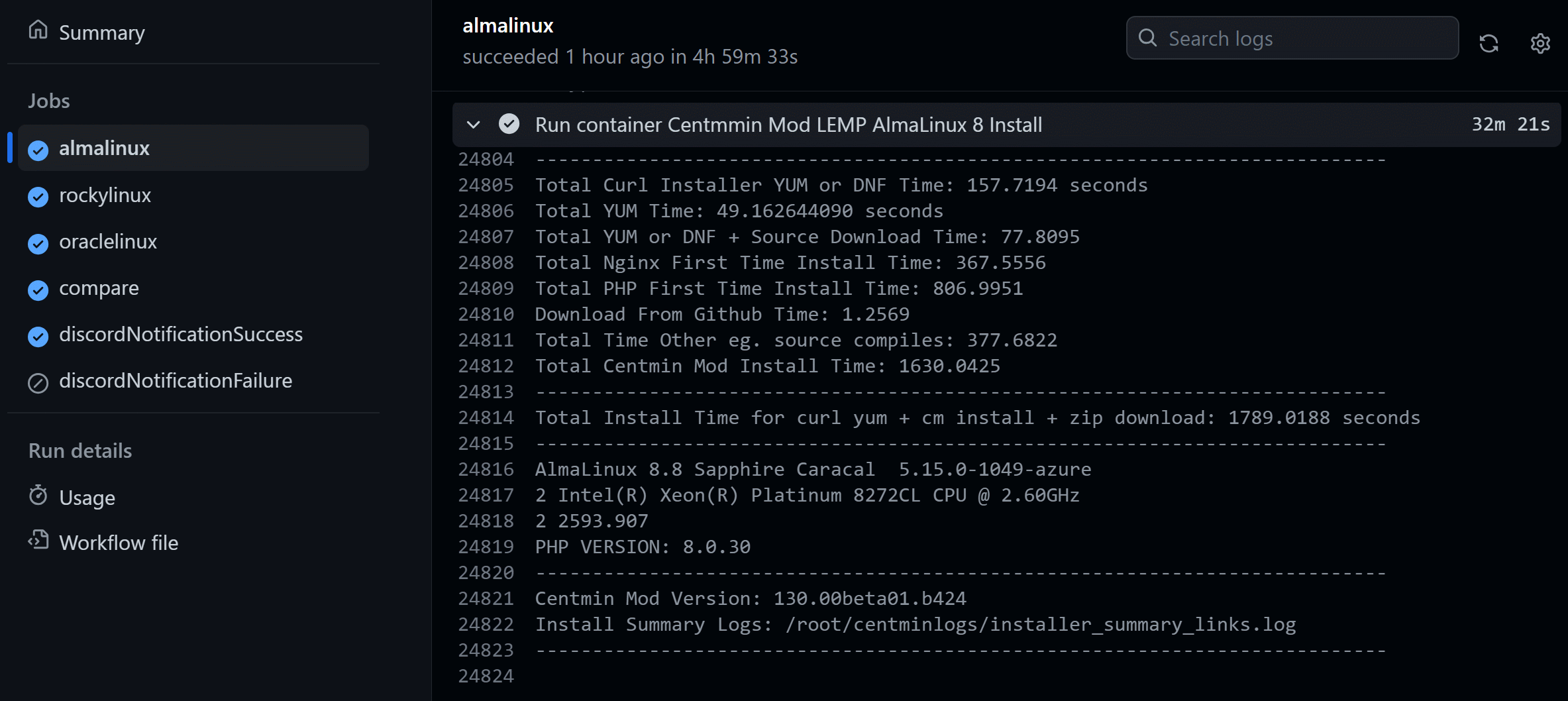Open the Usage run details link
This screenshot has height=701, width=1568.
(87, 498)
